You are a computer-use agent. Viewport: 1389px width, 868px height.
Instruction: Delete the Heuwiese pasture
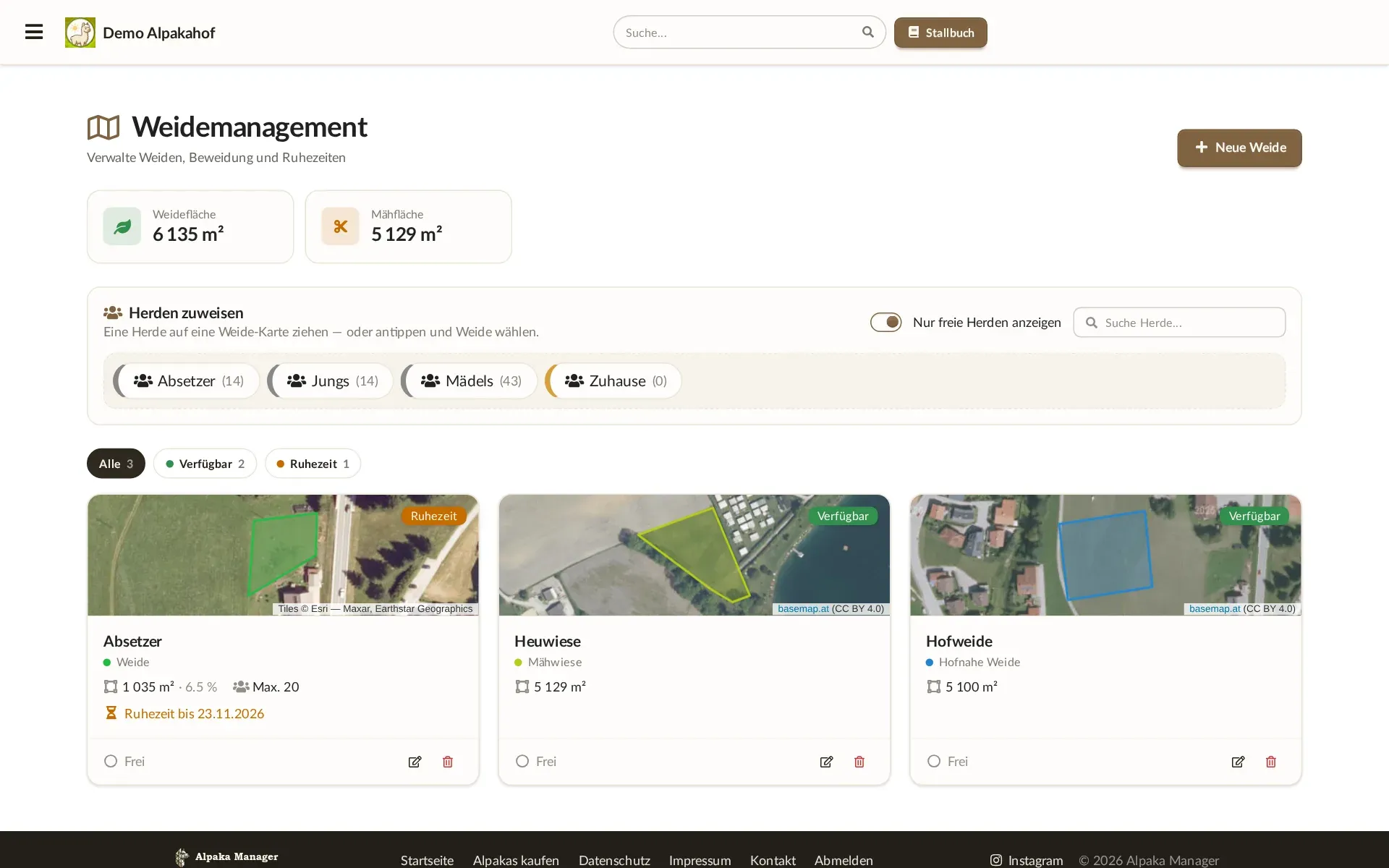pyautogui.click(x=859, y=762)
